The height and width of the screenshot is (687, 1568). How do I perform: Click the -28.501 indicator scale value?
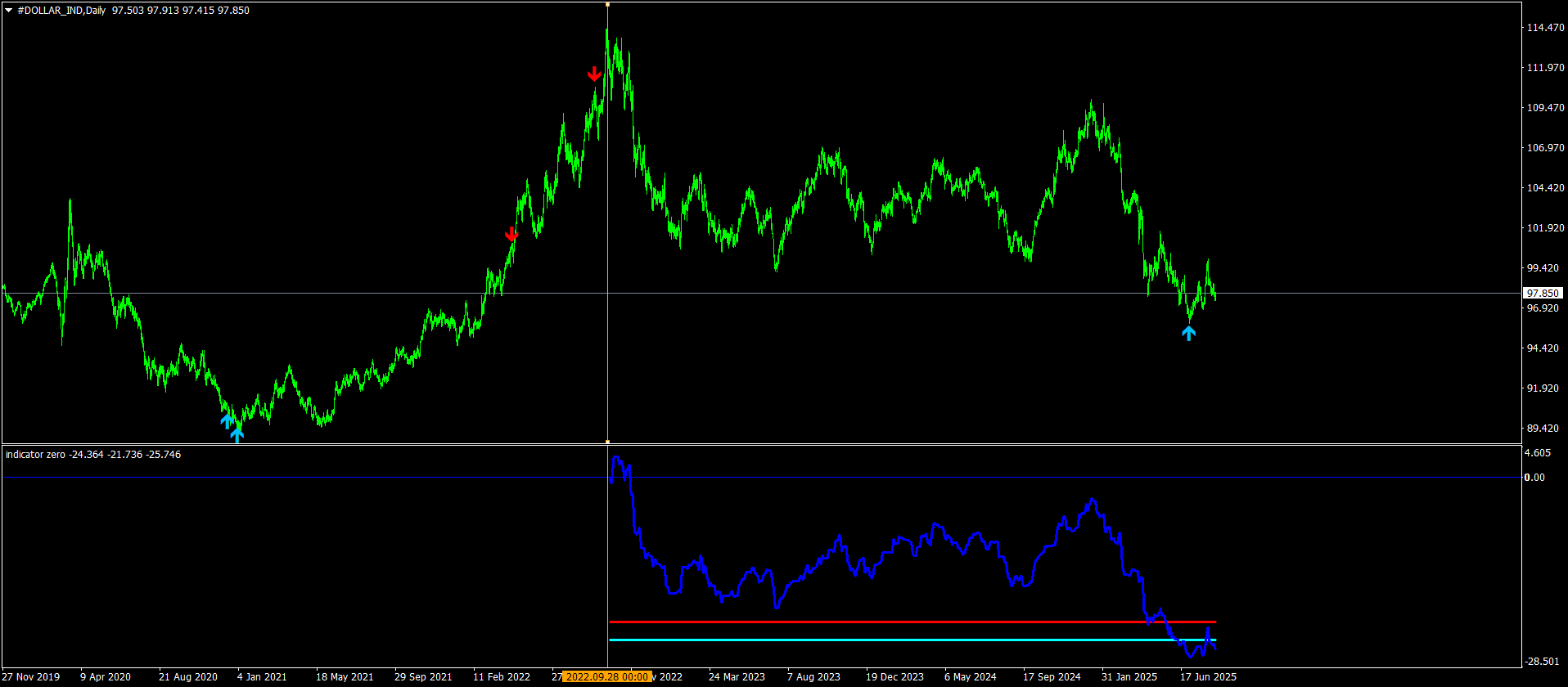click(x=1542, y=662)
